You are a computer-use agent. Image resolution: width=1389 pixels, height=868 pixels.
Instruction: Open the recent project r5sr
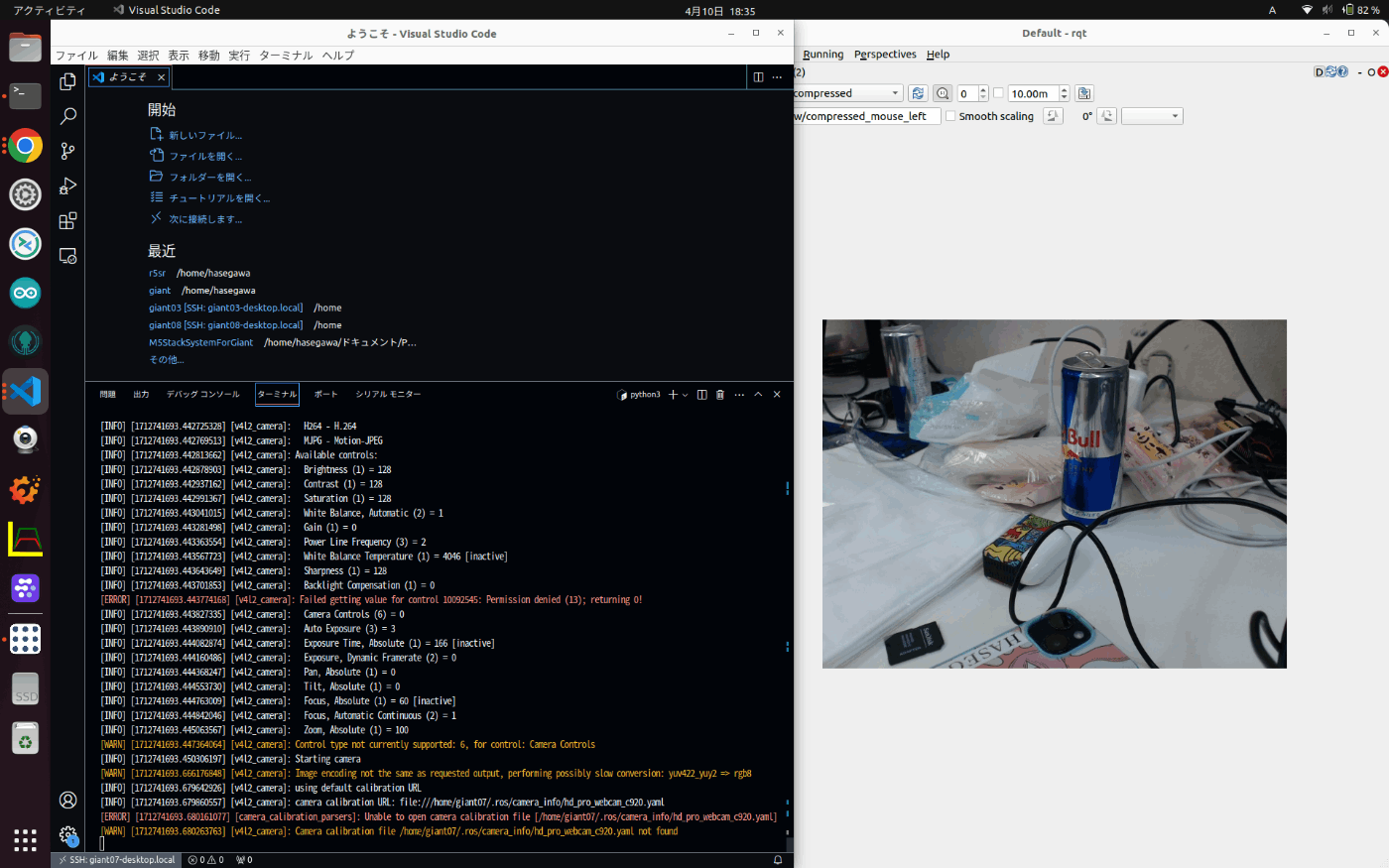click(157, 272)
